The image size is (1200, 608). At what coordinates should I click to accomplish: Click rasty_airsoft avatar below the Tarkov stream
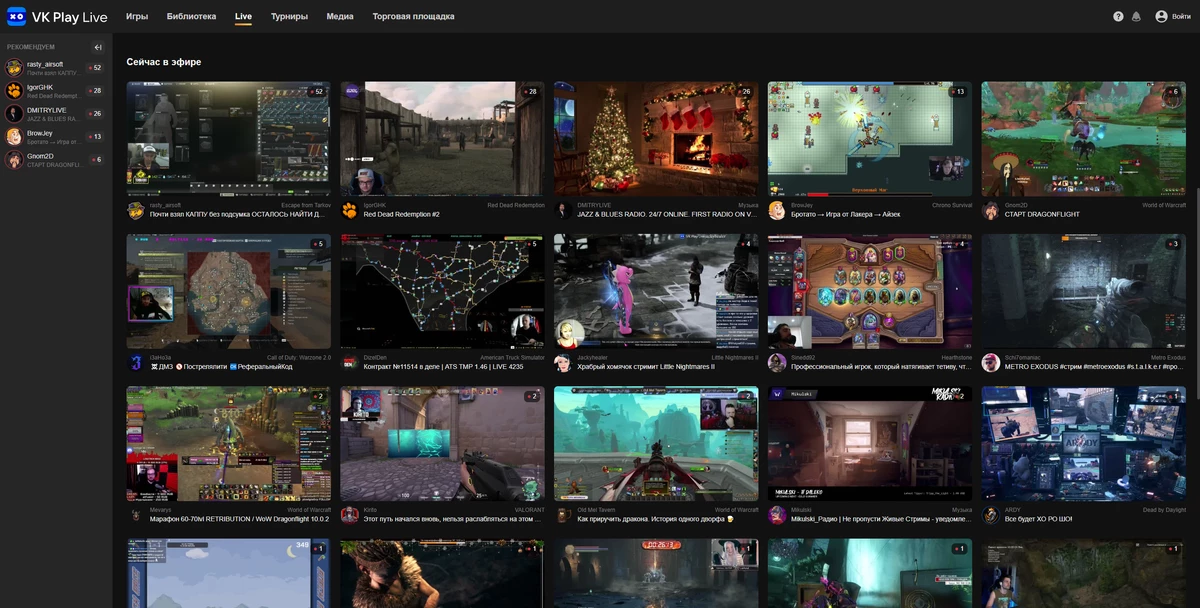click(x=136, y=210)
